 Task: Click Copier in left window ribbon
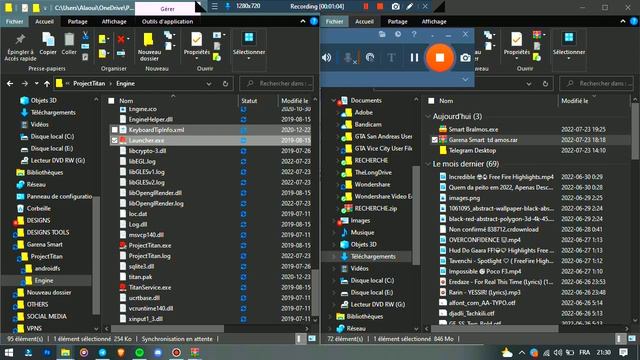tap(48, 43)
